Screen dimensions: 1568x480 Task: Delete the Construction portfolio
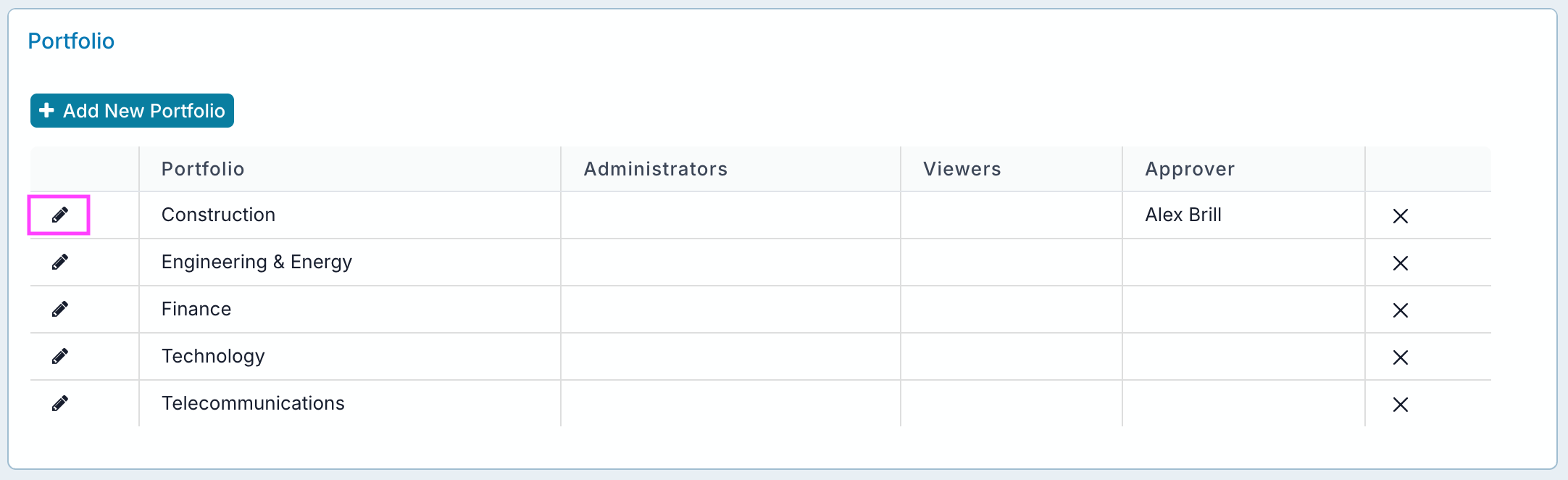[1400, 216]
